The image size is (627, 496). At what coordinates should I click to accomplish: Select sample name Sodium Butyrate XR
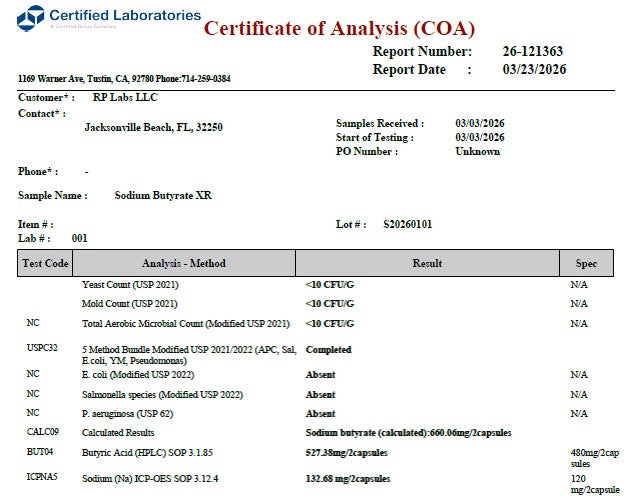pyautogui.click(x=163, y=195)
